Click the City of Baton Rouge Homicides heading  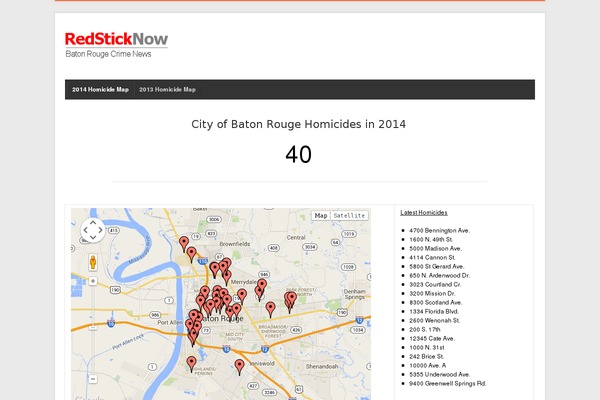pyautogui.click(x=298, y=124)
